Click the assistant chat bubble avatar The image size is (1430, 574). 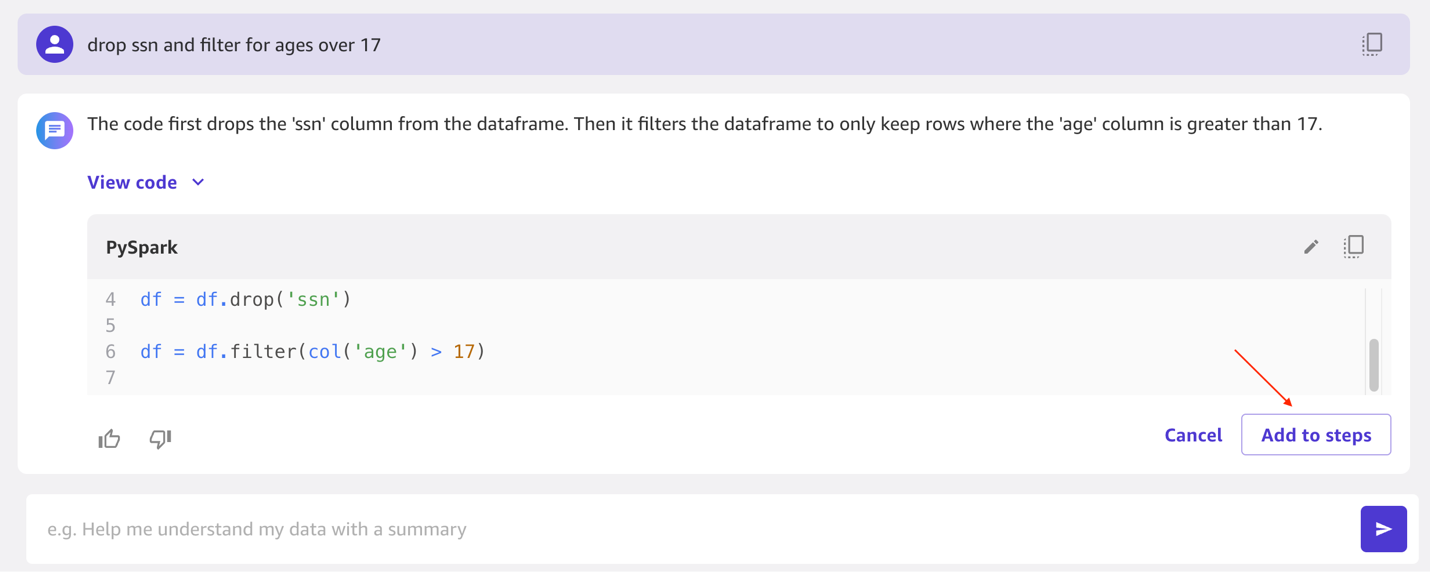(x=55, y=130)
